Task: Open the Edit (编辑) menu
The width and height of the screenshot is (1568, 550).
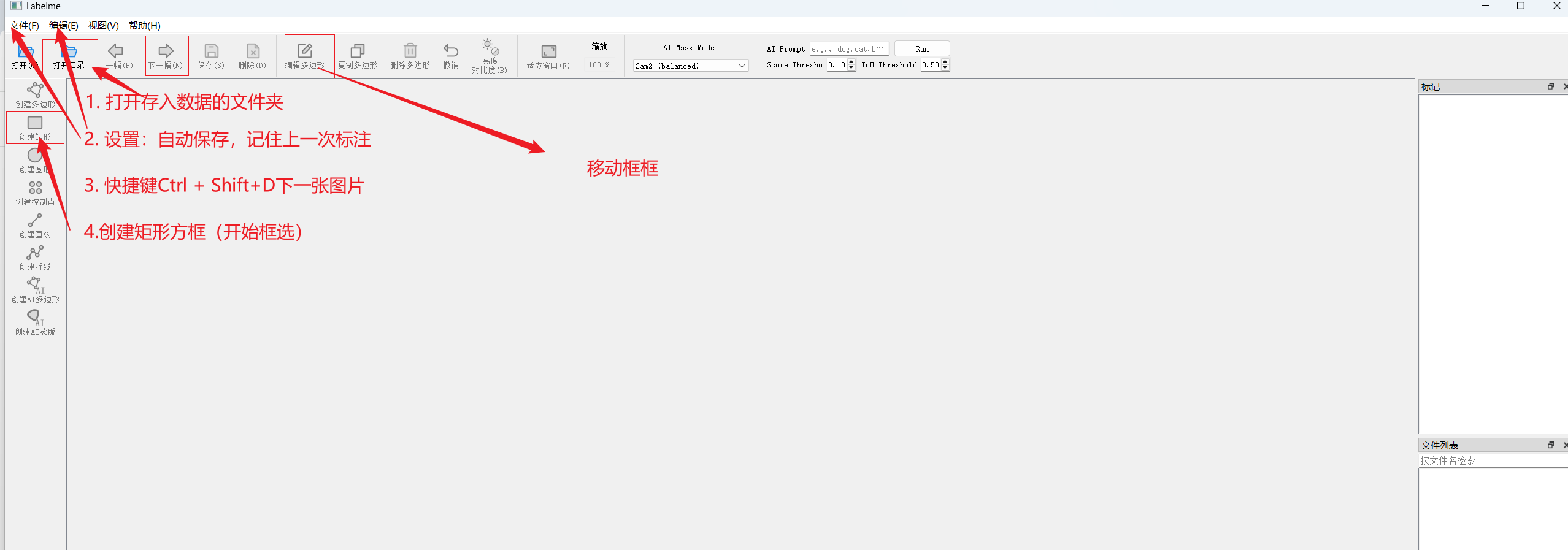Action: click(64, 25)
